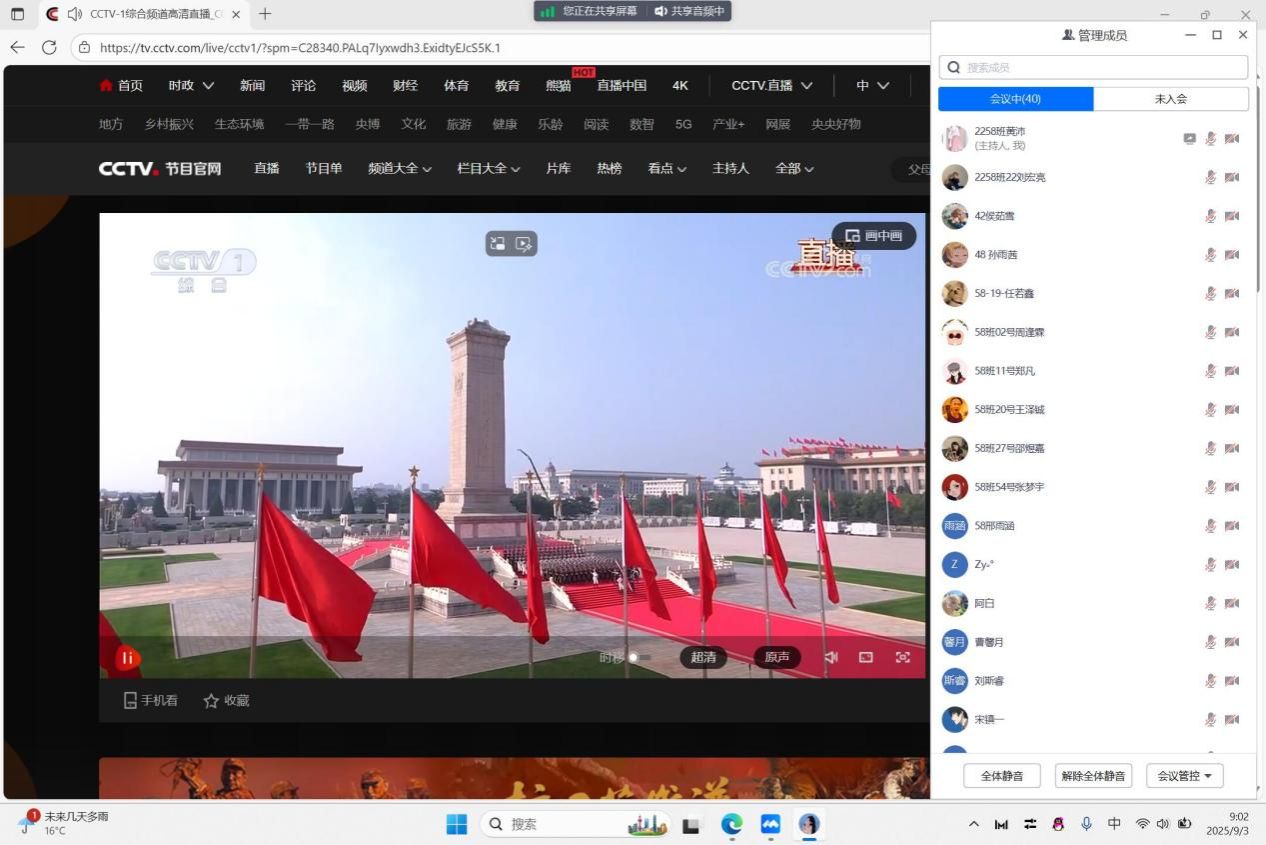Toggle microphone for host 2258班黄沛
Viewport: 1266px width, 845px height.
(1210, 139)
